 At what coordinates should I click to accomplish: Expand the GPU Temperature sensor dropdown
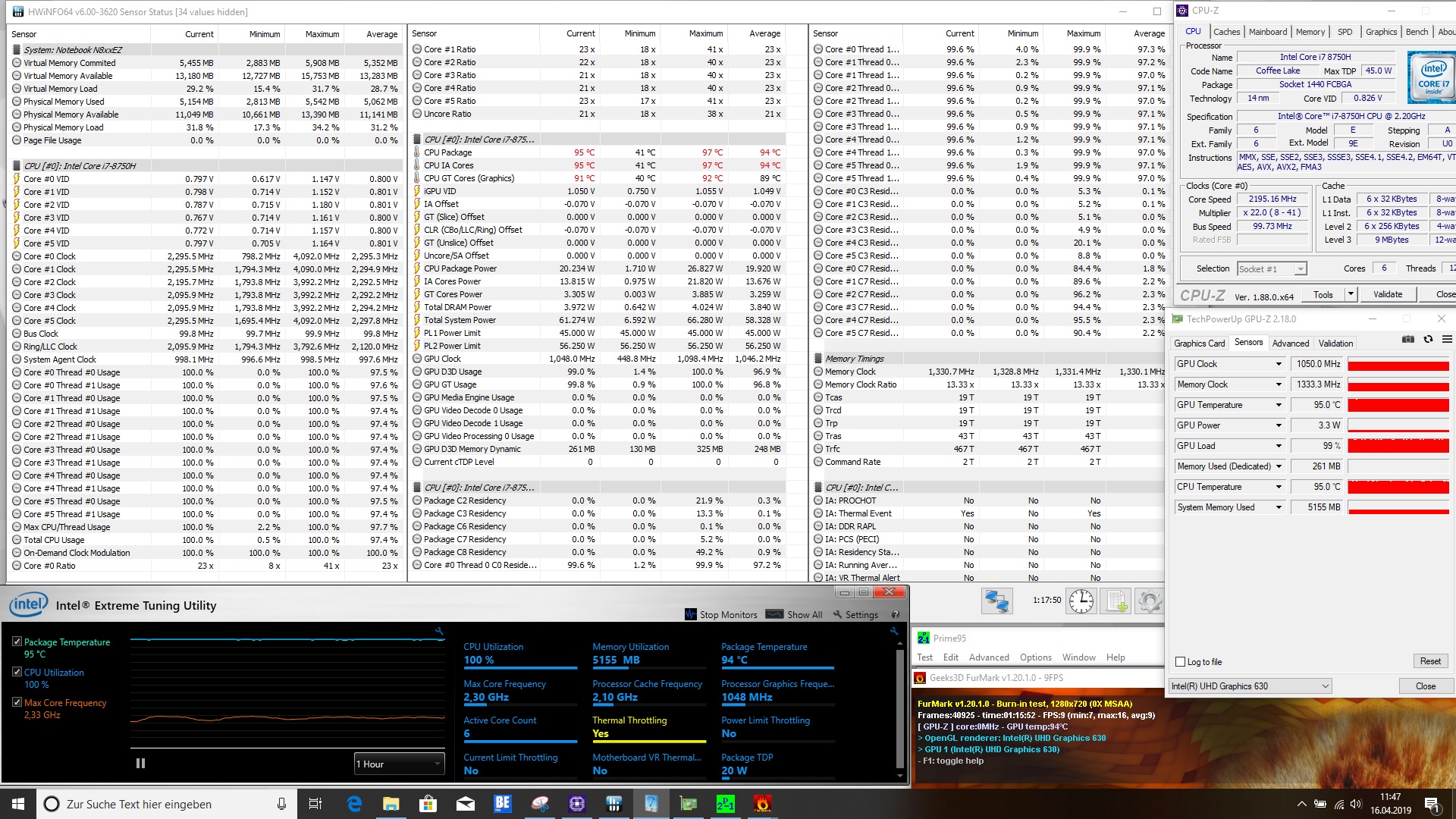point(1279,405)
